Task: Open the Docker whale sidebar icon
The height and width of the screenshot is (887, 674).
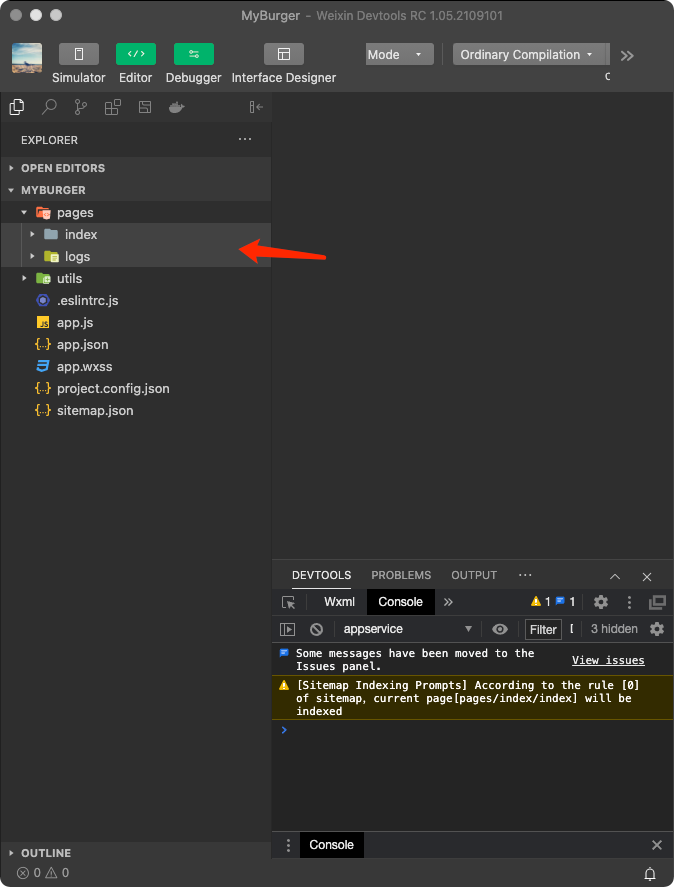Action: [177, 107]
